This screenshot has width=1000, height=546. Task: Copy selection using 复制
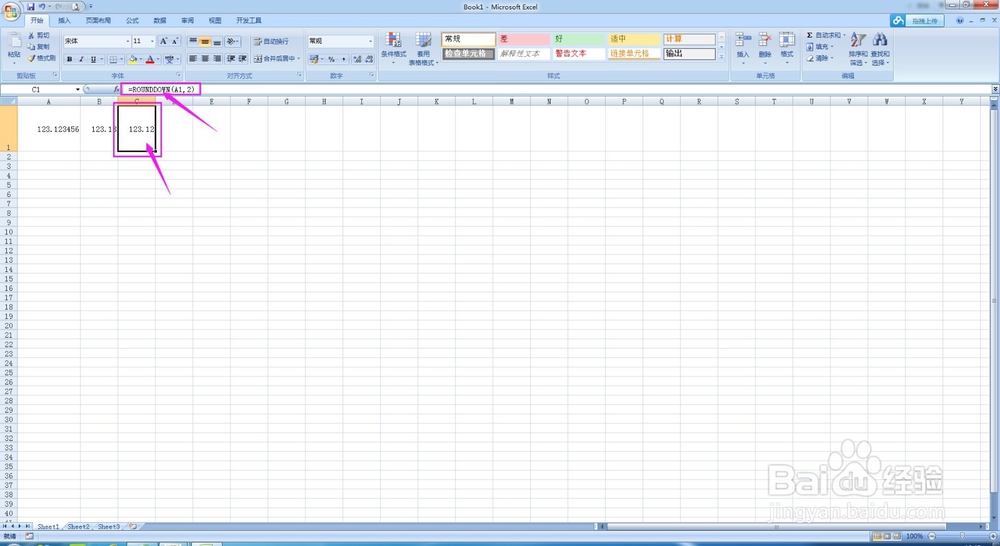(x=39, y=47)
